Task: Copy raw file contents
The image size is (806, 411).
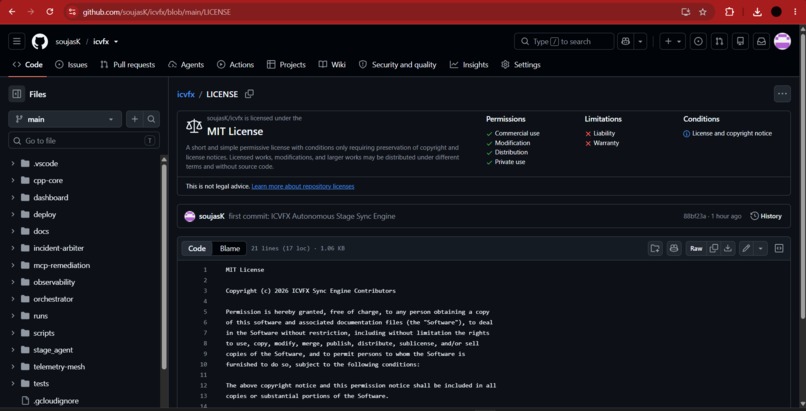Action: (713, 249)
